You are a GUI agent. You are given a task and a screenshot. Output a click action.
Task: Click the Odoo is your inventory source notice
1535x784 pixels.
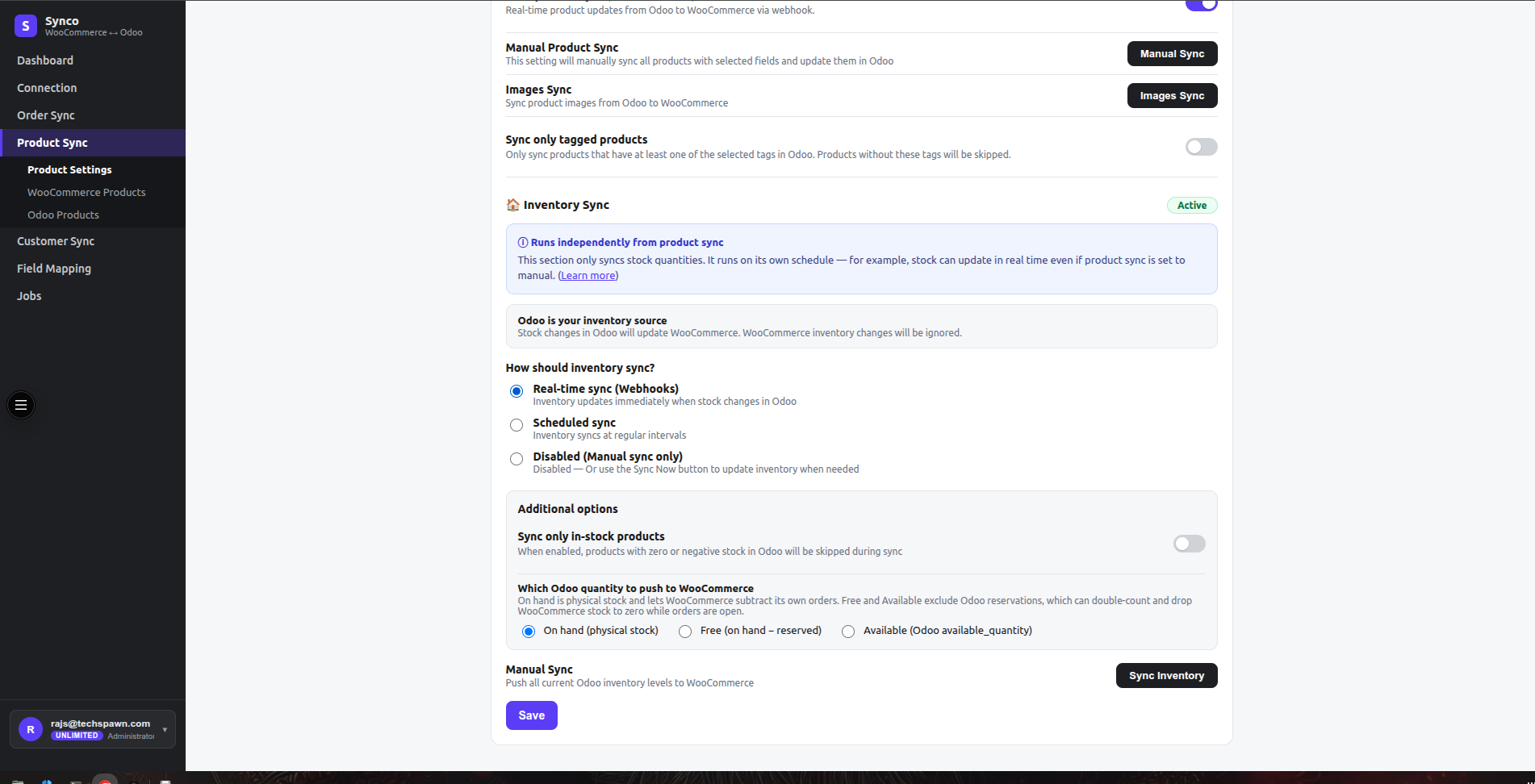(x=861, y=326)
